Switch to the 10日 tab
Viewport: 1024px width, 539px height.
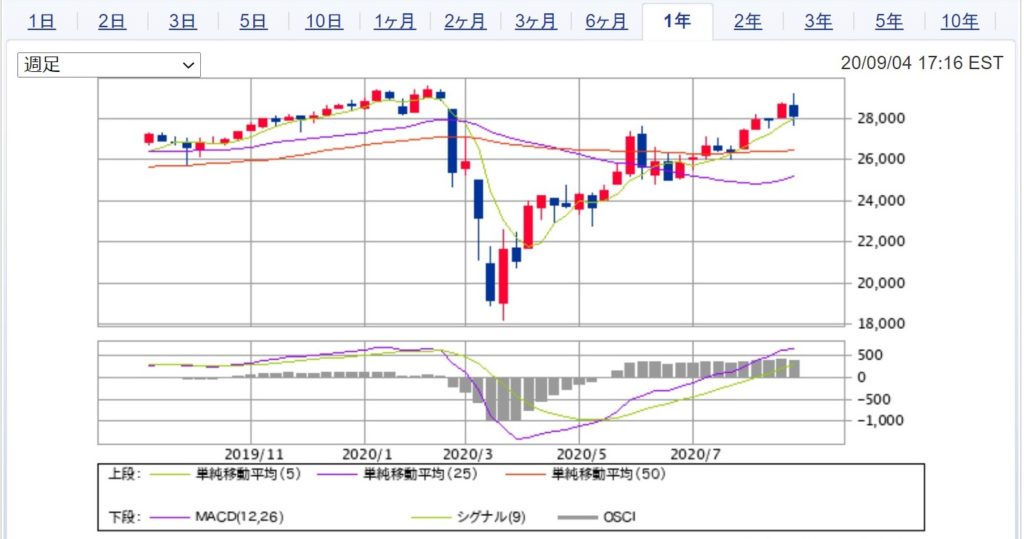323,22
